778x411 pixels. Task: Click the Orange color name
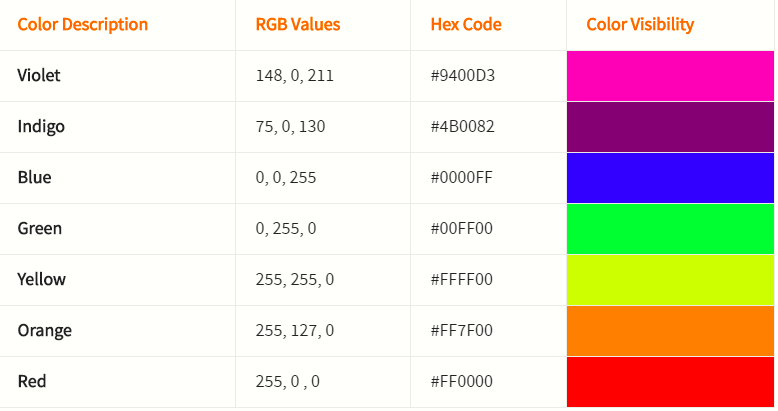point(45,331)
